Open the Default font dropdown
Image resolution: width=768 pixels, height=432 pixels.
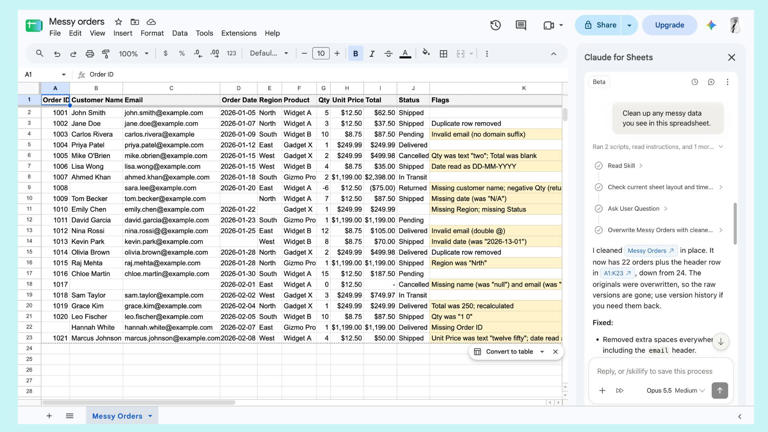click(269, 53)
